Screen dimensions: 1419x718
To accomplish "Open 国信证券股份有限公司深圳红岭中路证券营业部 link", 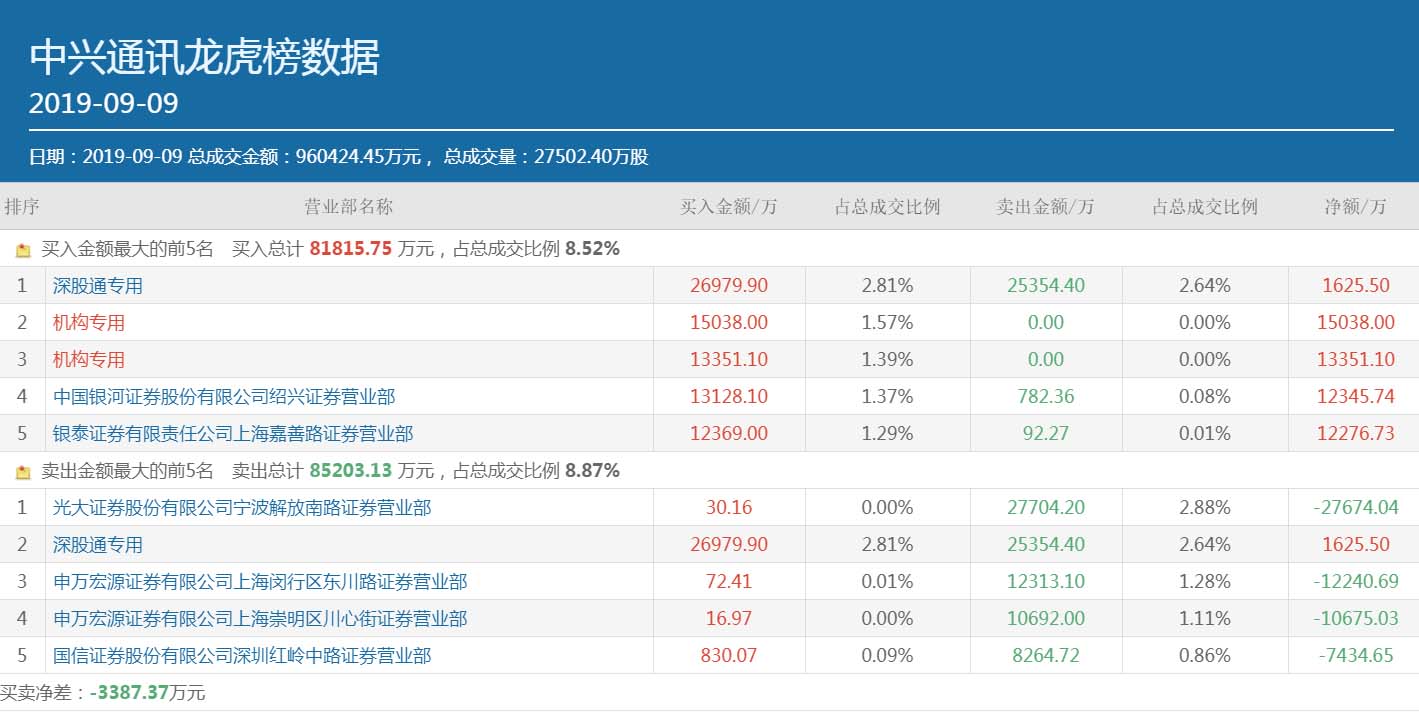I will click(x=242, y=656).
